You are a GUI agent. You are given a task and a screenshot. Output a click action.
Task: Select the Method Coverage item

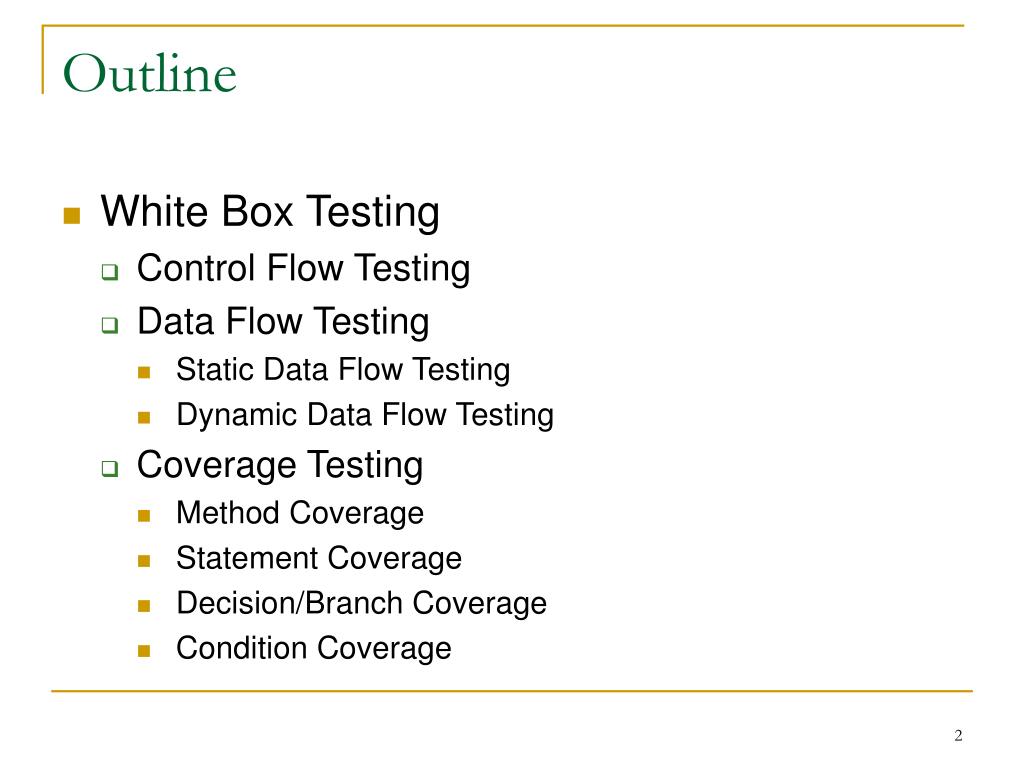(x=300, y=513)
